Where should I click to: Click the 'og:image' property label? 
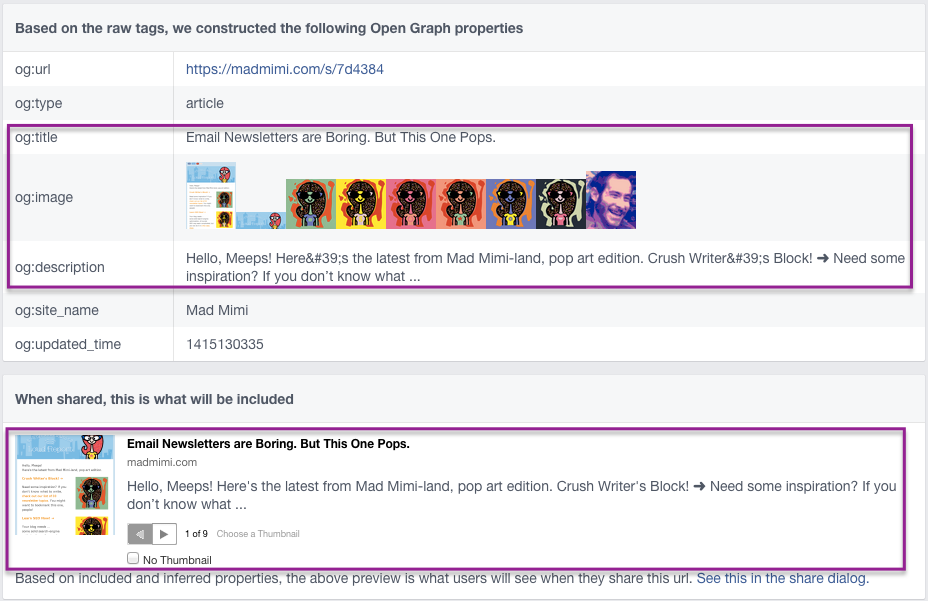[44, 198]
